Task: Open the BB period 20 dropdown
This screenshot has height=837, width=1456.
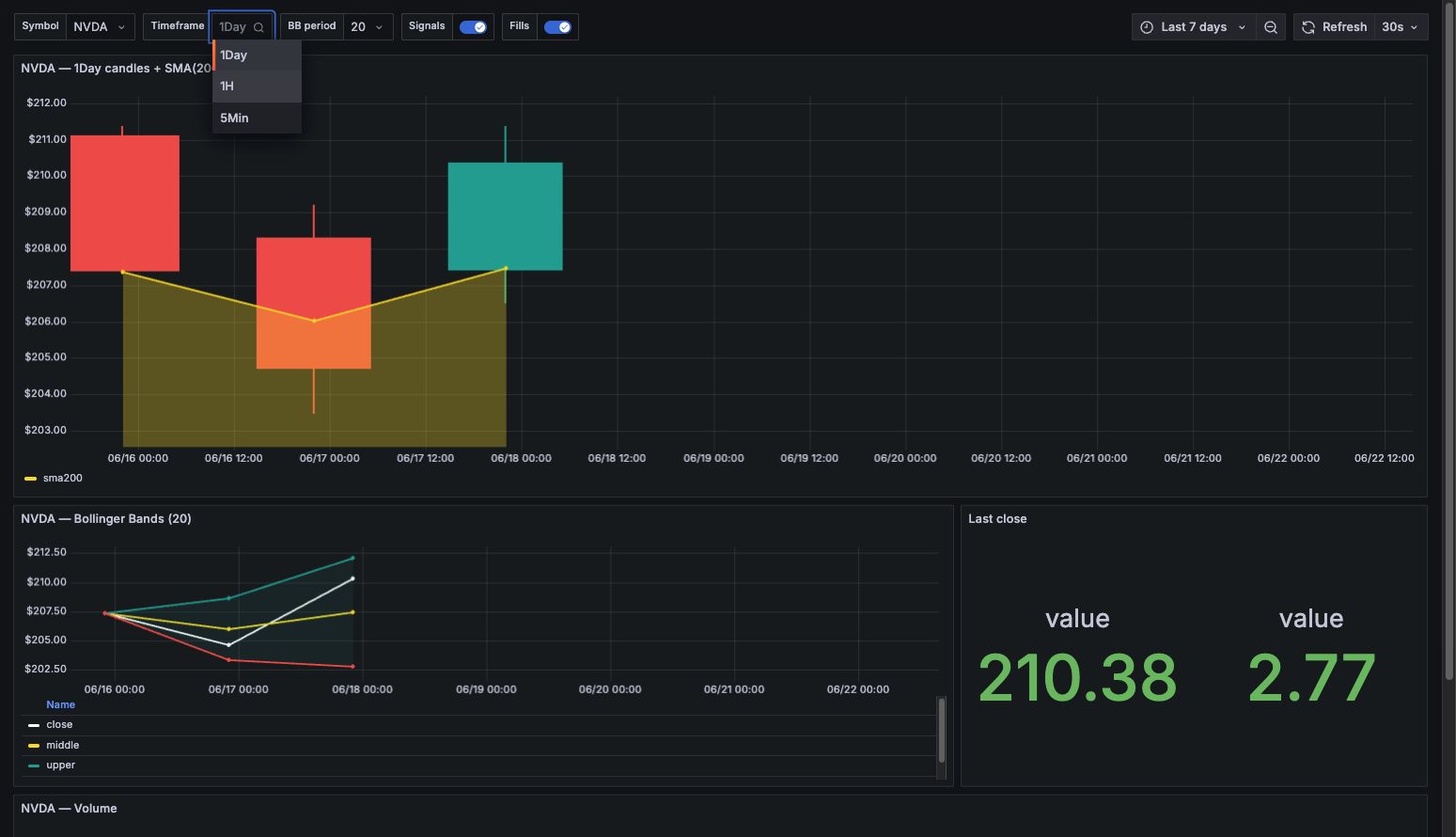Action: coord(368,27)
